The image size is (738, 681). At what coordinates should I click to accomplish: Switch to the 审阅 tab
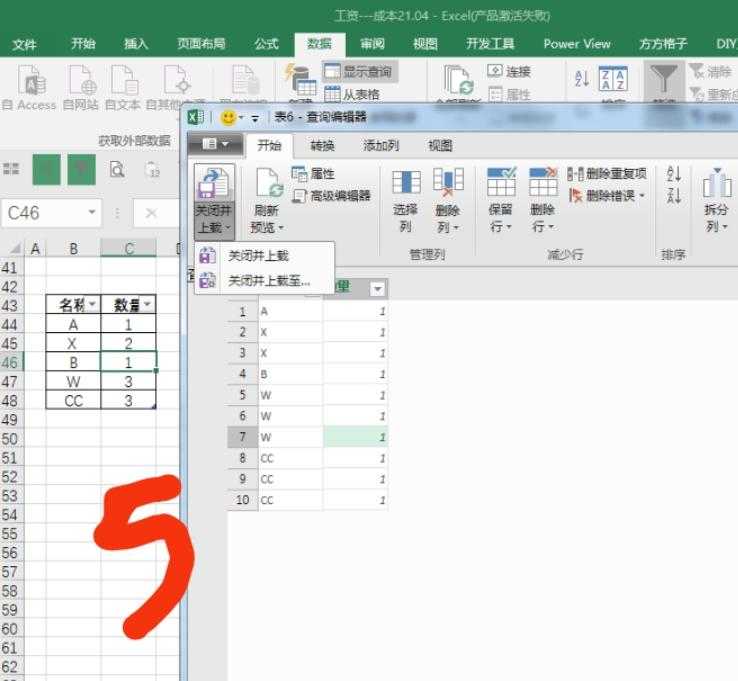click(x=372, y=44)
